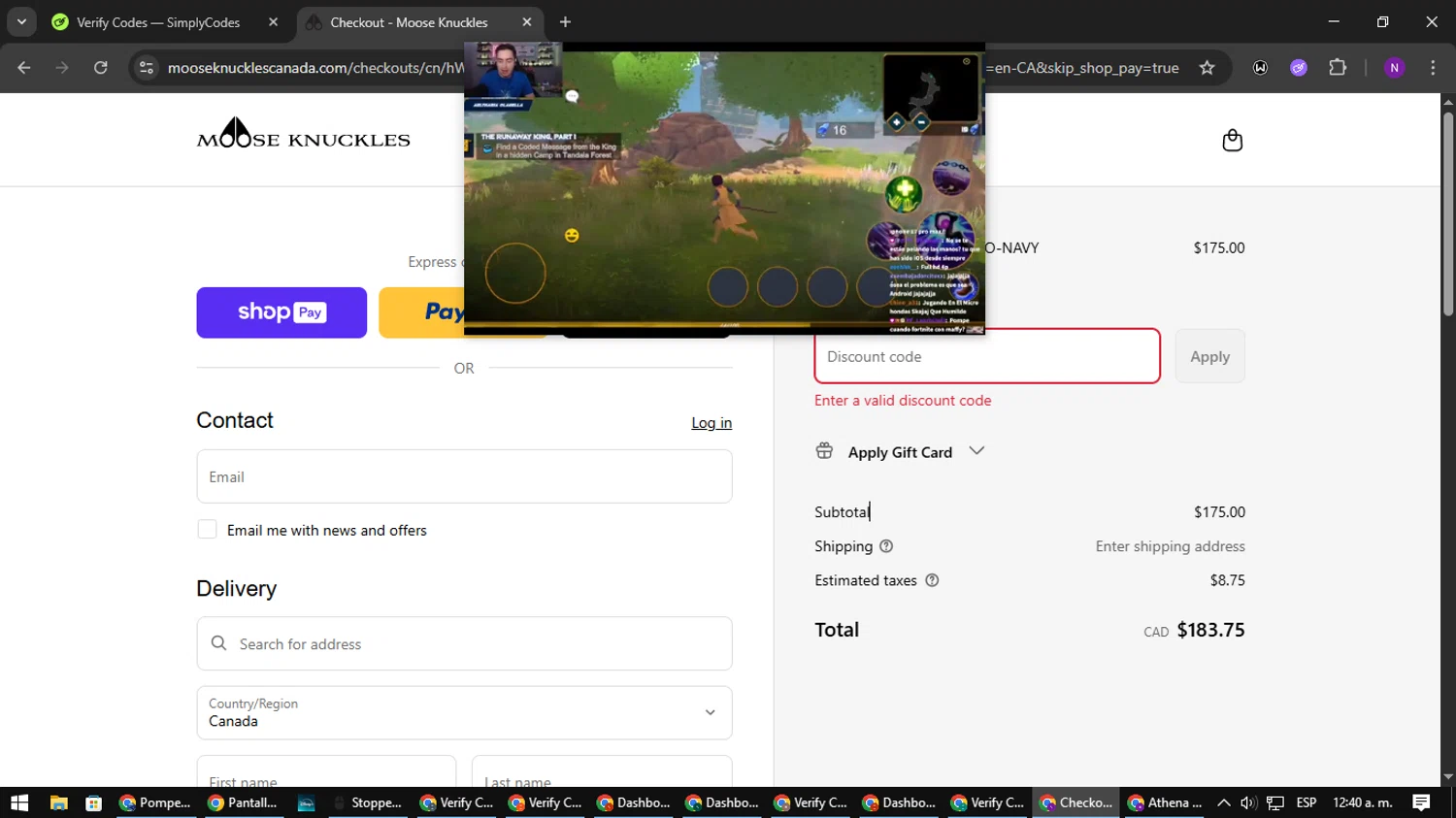Switch to the Pantall... taskbar window

point(244,802)
